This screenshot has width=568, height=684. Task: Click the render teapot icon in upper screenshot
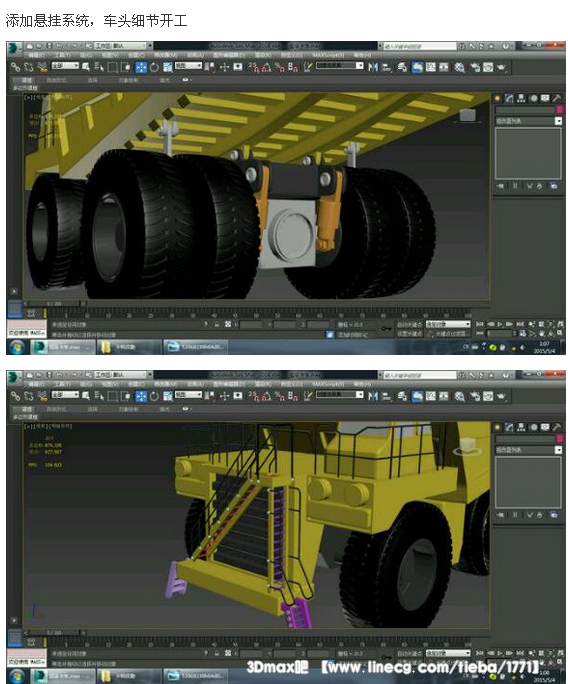point(501,67)
